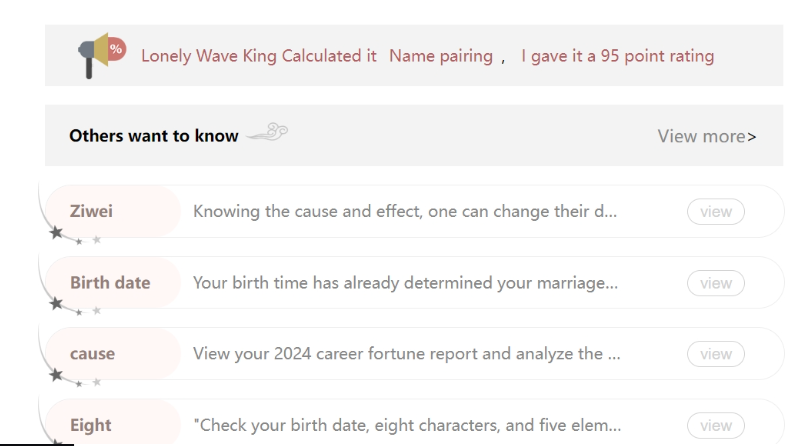Select the Eight category label
This screenshot has width=796, height=446.
click(x=90, y=425)
